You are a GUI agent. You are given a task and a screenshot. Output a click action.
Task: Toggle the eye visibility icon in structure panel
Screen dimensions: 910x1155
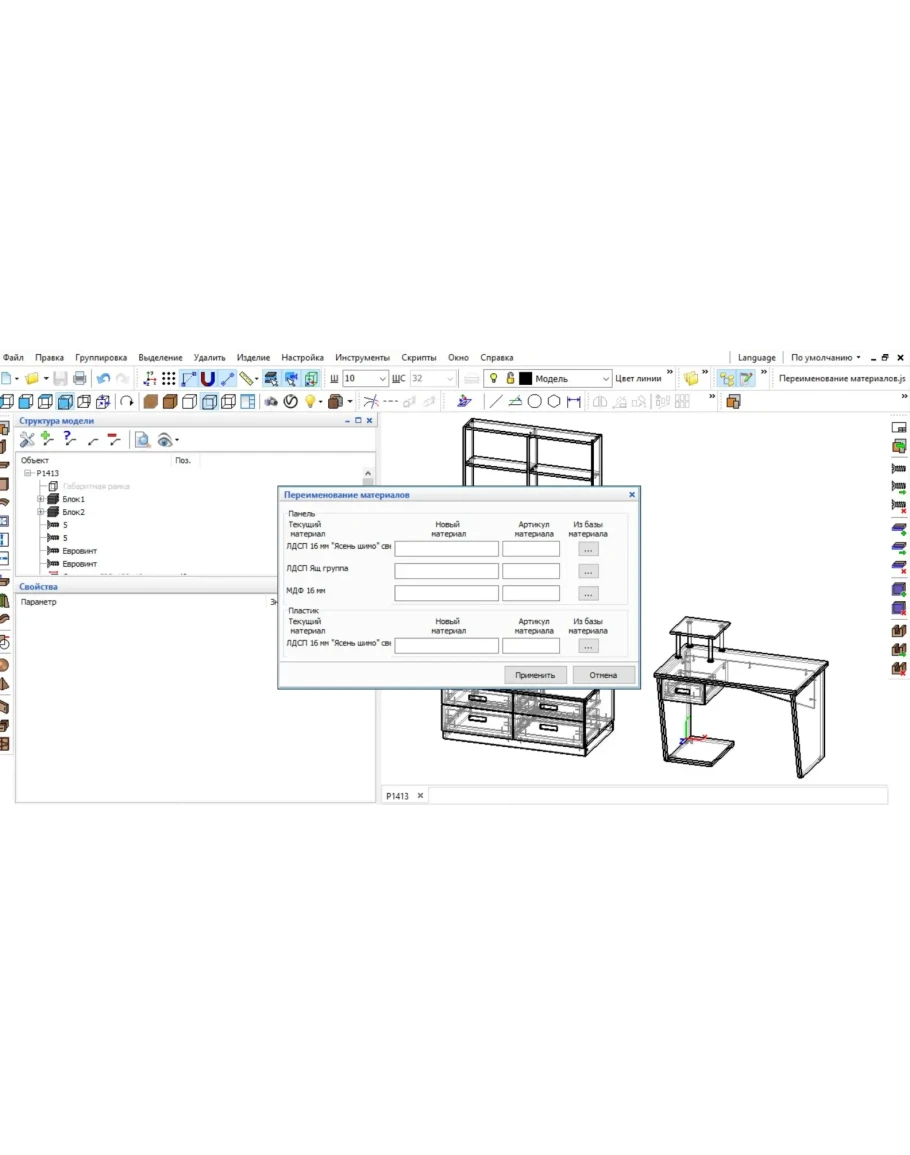[x=165, y=439]
